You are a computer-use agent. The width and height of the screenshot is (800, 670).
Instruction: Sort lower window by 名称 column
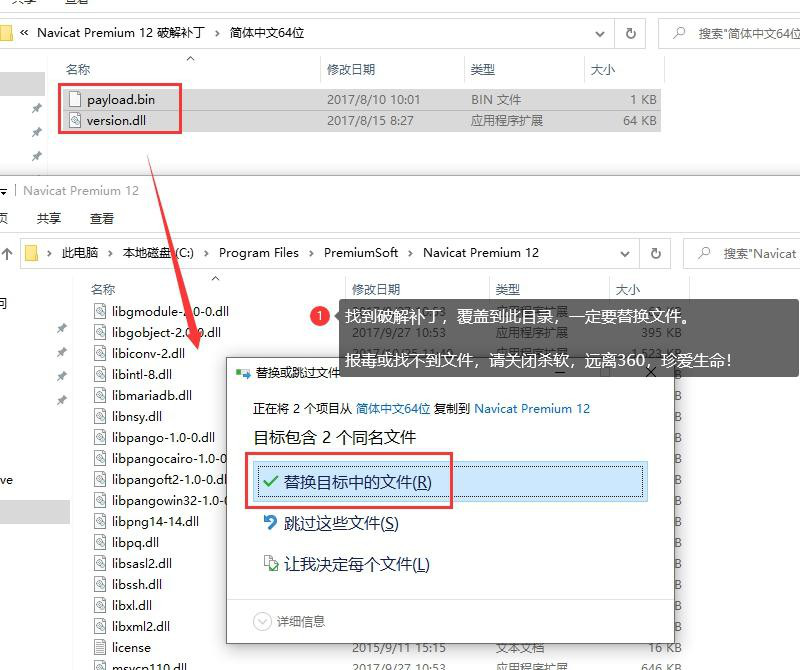(x=103, y=289)
